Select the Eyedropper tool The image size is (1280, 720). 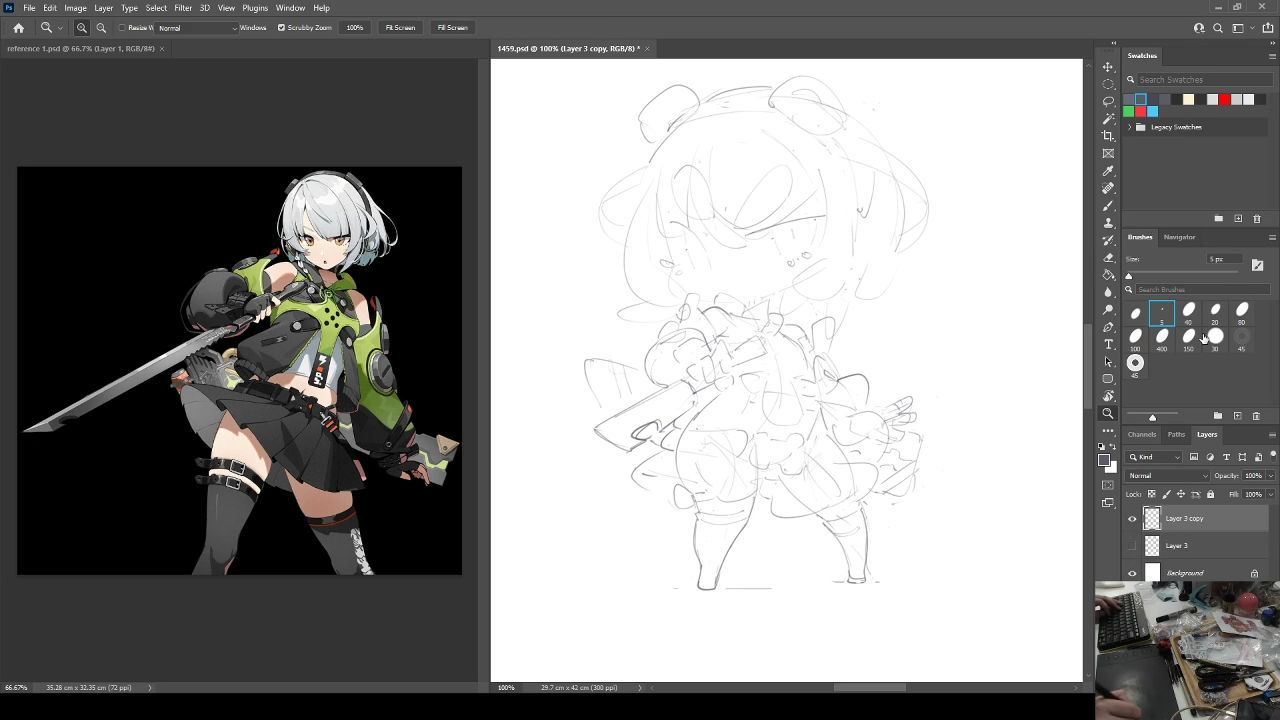[x=1108, y=171]
